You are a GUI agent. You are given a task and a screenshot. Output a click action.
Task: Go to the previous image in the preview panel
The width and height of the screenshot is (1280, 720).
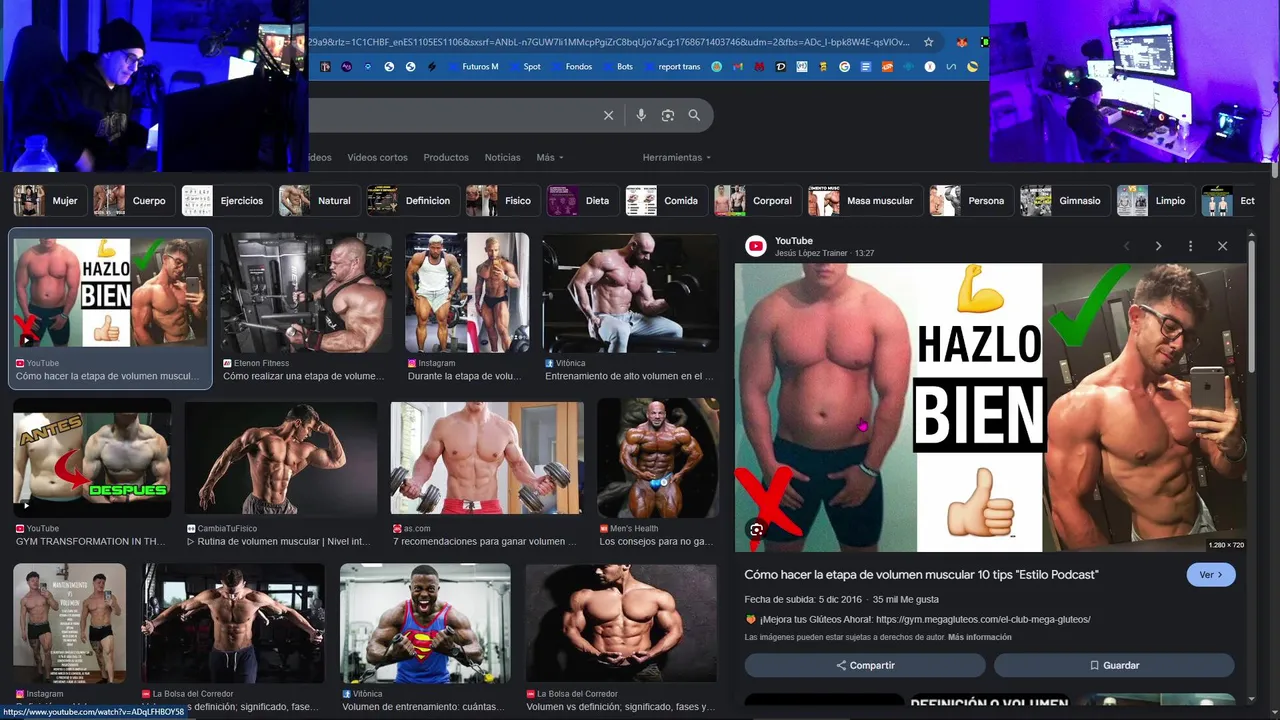coord(1126,246)
